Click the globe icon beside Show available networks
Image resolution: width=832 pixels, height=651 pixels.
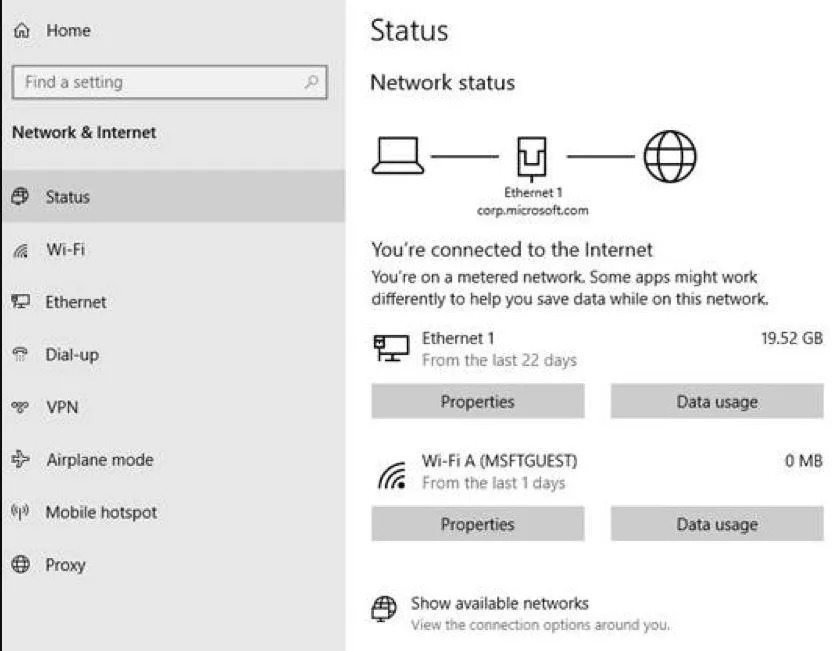(x=384, y=604)
